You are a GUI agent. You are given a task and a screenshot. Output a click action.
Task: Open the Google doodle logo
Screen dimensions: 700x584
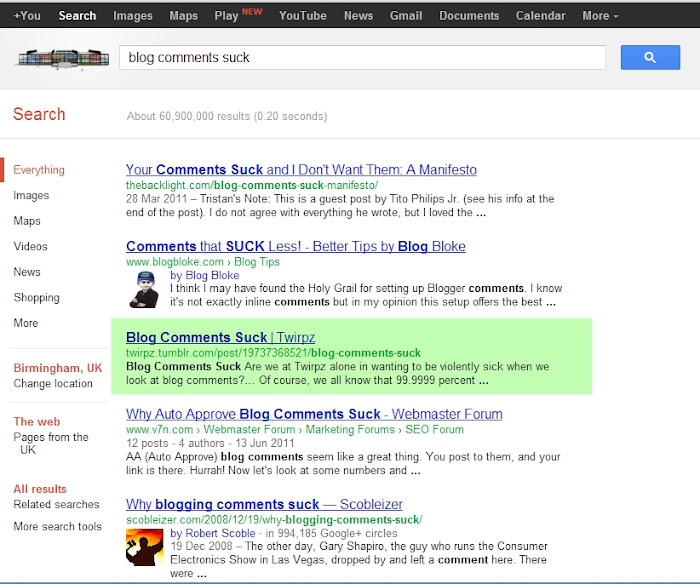tap(62, 59)
